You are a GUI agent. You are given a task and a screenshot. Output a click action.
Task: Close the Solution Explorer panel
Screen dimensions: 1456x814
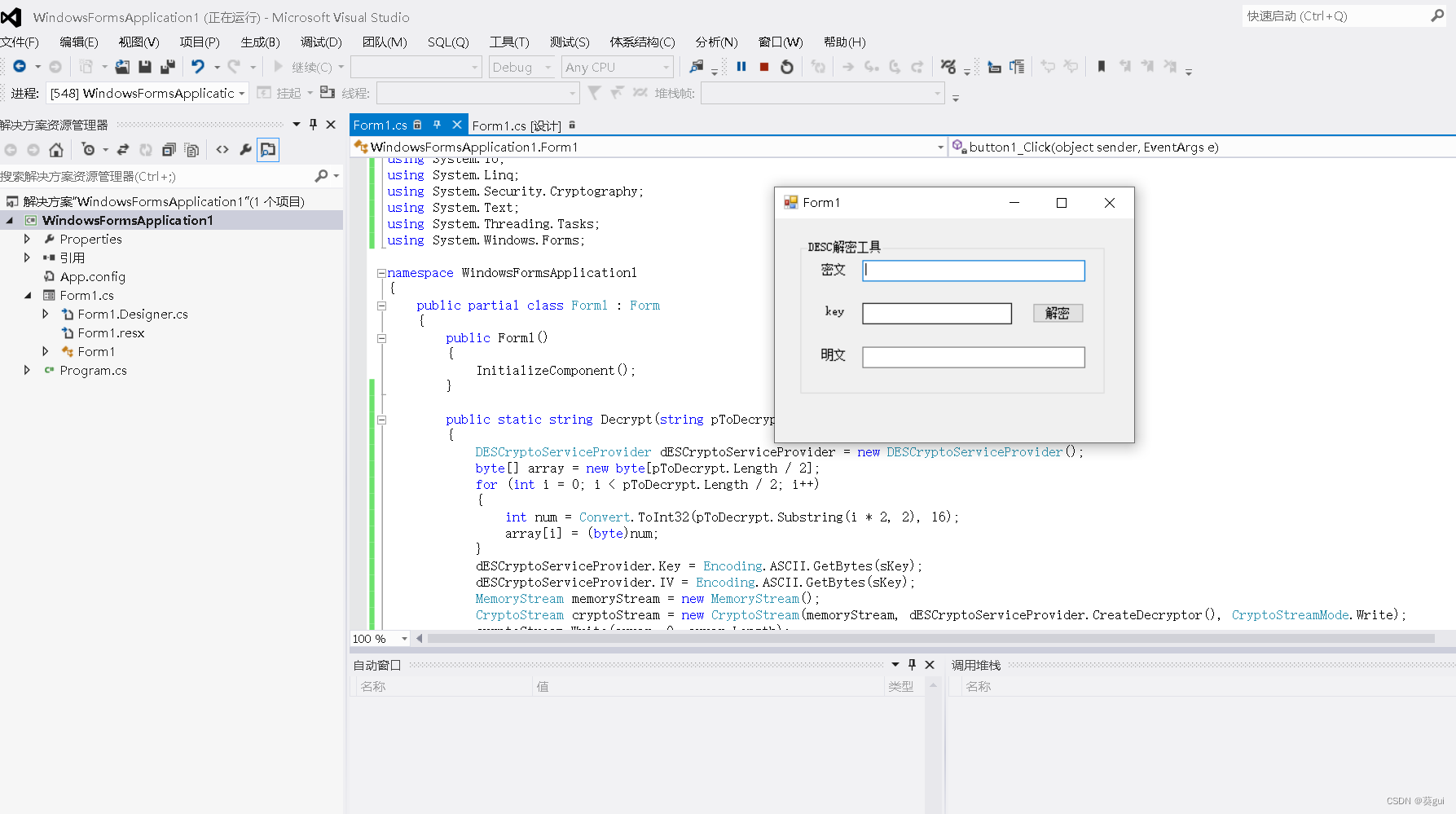pos(331,125)
